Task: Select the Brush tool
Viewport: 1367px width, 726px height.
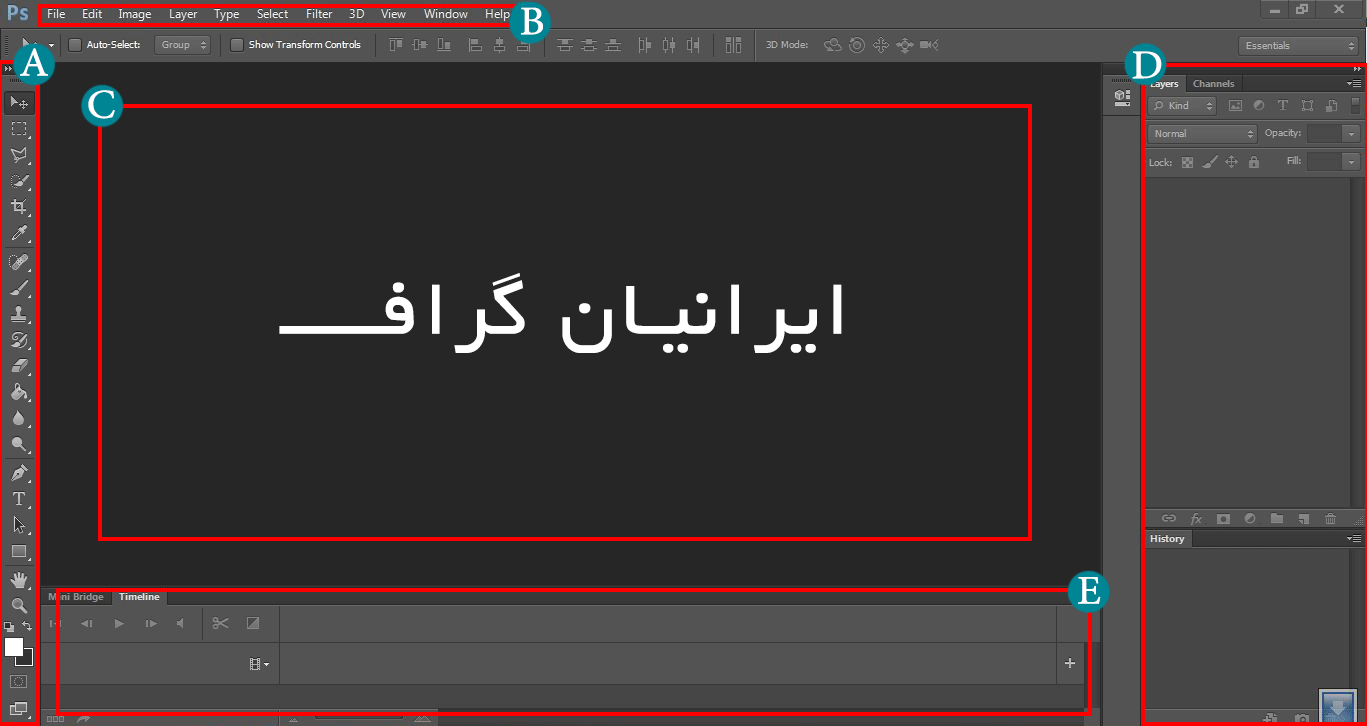Action: (x=19, y=289)
